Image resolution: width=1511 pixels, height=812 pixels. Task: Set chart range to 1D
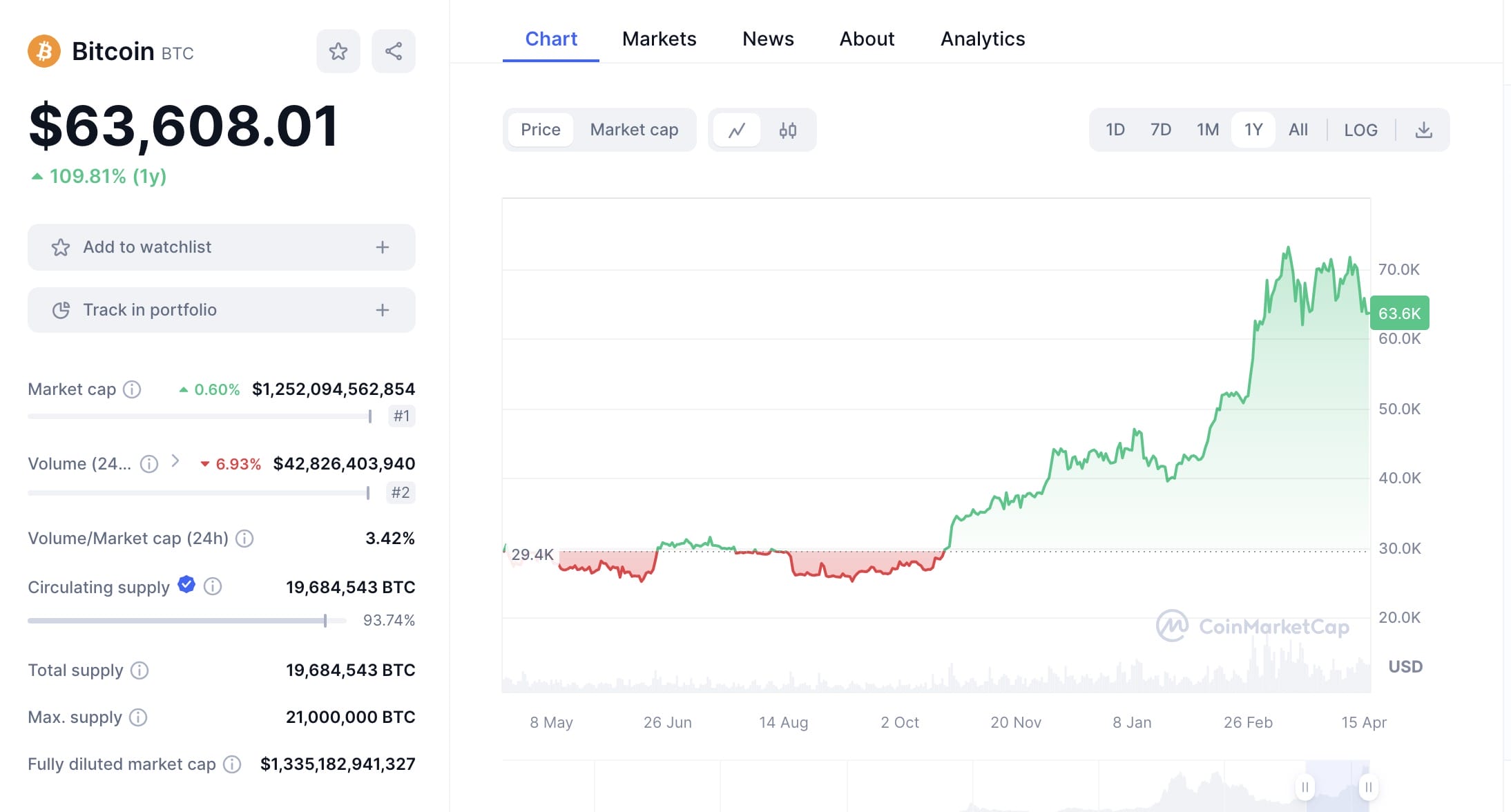(1115, 130)
